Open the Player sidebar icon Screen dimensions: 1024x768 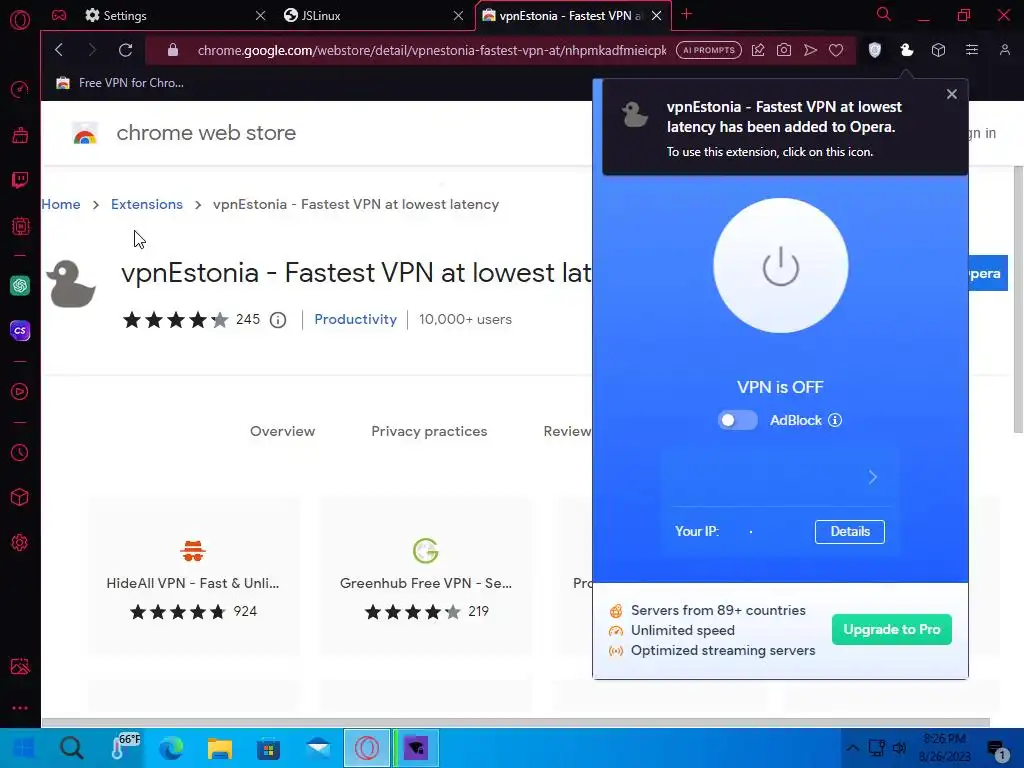click(x=20, y=392)
